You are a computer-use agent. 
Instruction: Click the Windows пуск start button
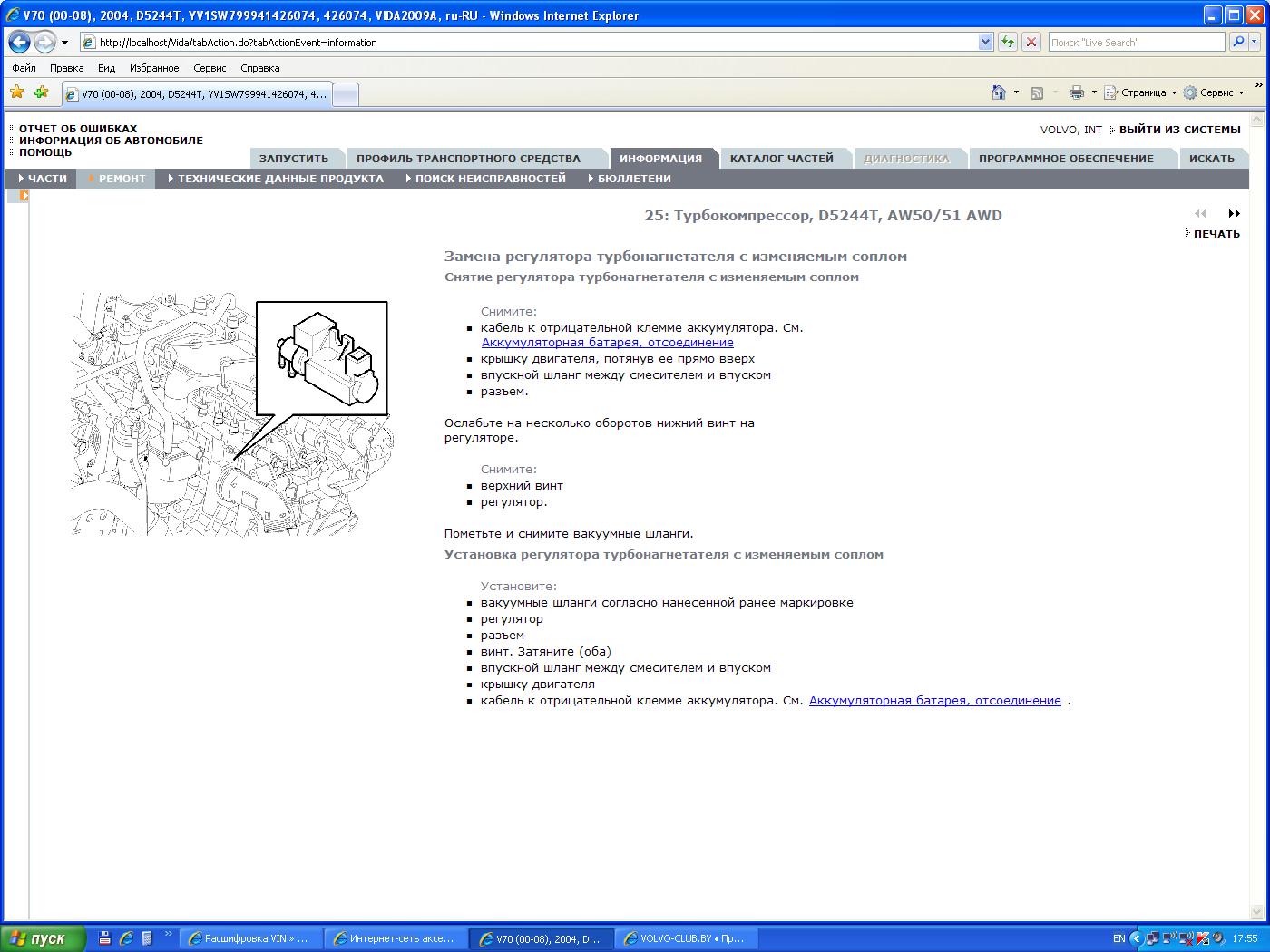[x=44, y=938]
